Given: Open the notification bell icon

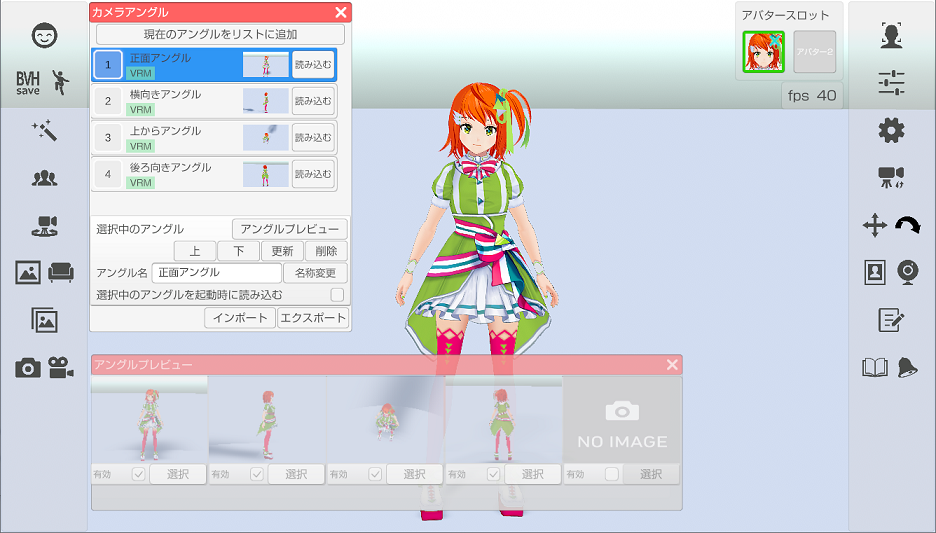Looking at the screenshot, I should click(x=907, y=368).
